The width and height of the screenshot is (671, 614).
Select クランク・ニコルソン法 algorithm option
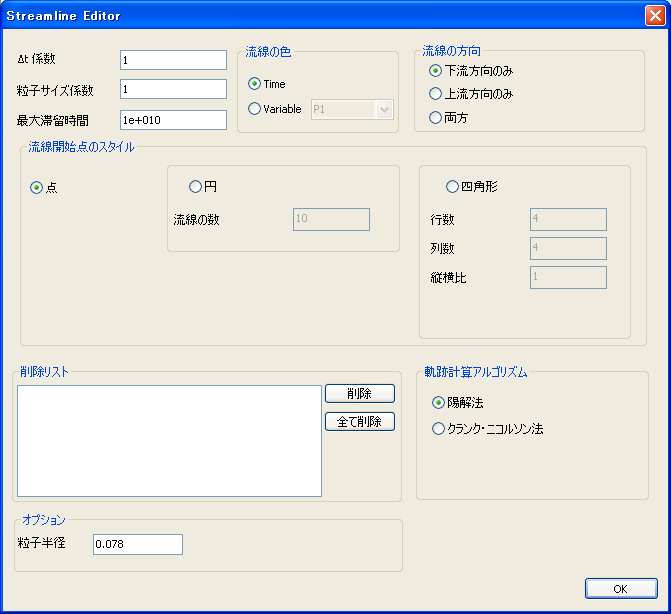pos(438,429)
